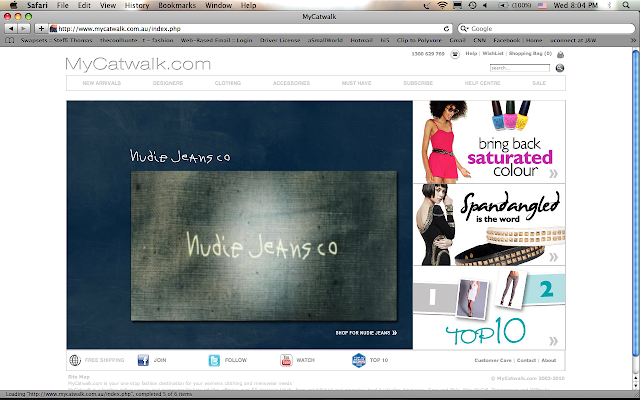Open the View menu
The height and width of the screenshot is (400, 640).
point(108,5)
